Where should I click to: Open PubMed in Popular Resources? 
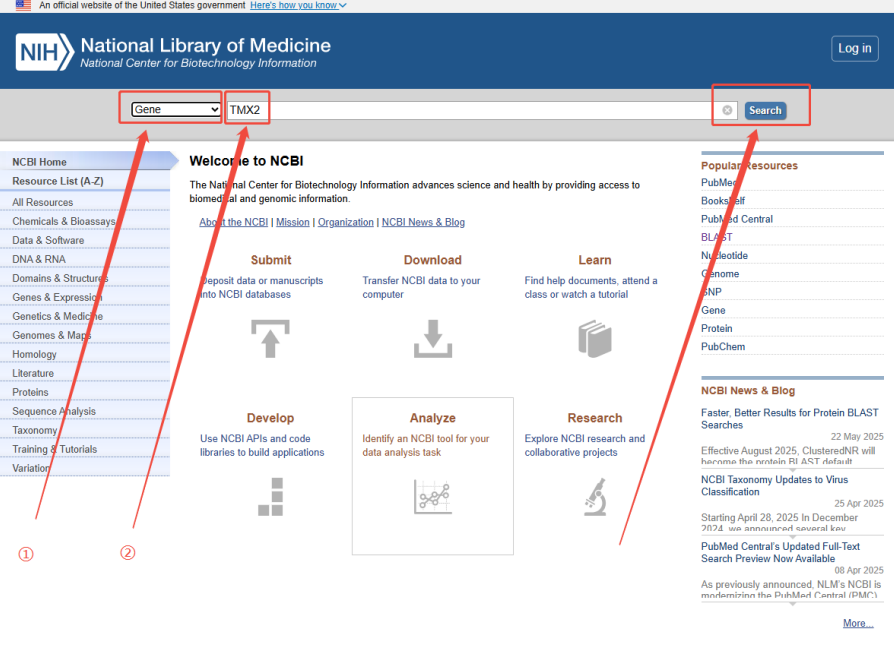tap(718, 182)
